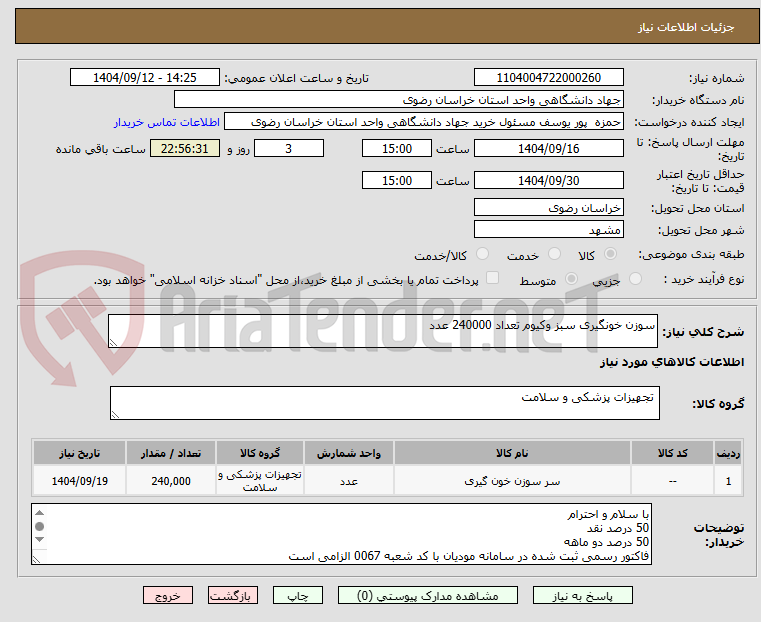Click table cell سر سوزن خون گیری
This screenshot has height=622, width=761.
pos(512,481)
